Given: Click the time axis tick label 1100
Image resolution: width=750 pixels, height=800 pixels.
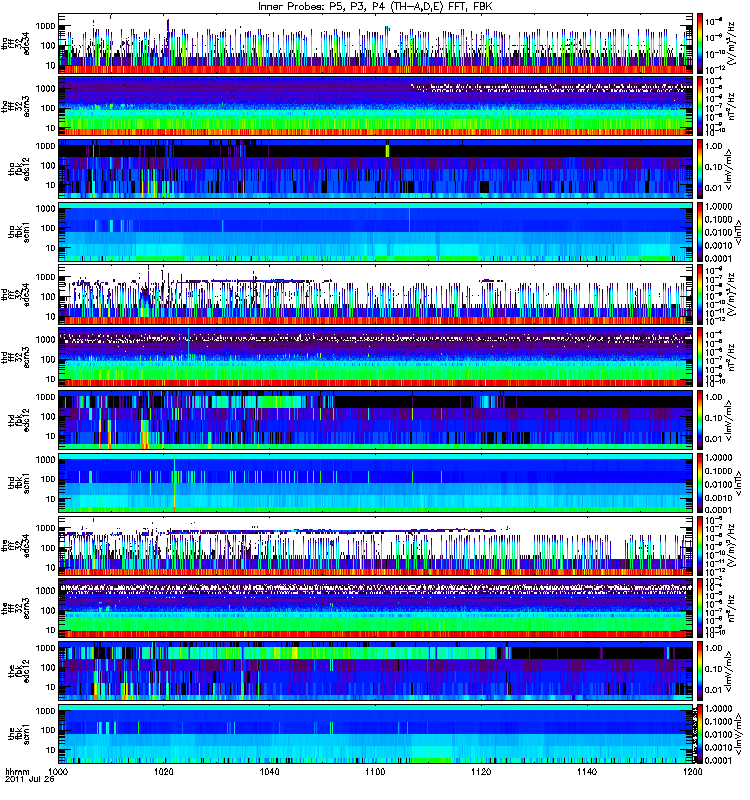Looking at the screenshot, I should point(375,772).
